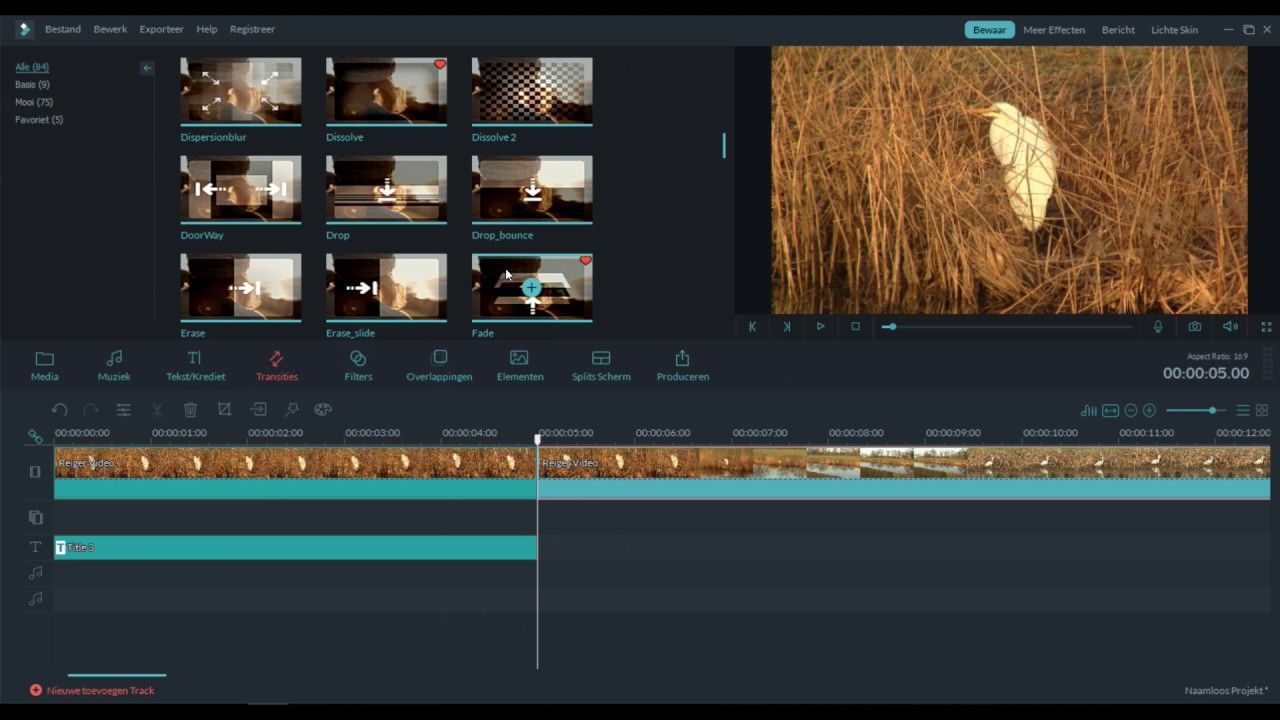Viewport: 1280px width, 720px height.
Task: Open the Bestand menu
Action: click(62, 29)
